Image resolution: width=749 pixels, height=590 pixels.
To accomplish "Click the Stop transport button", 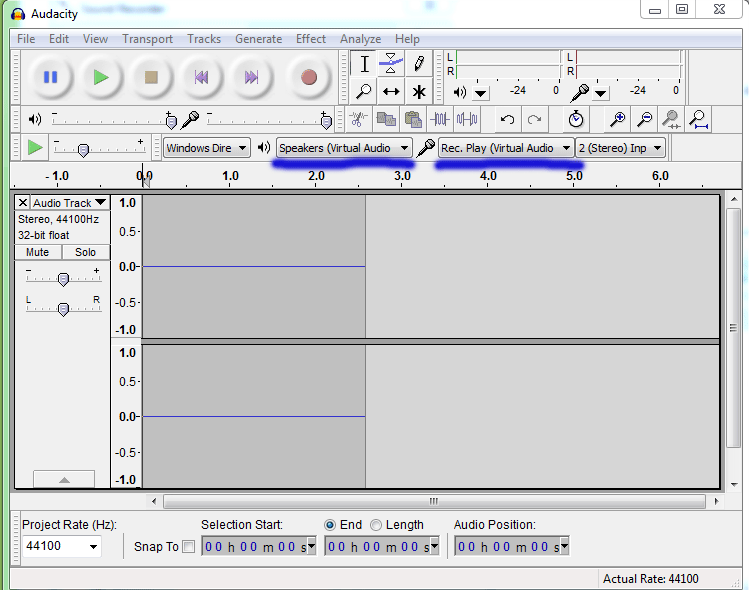I will point(151,77).
